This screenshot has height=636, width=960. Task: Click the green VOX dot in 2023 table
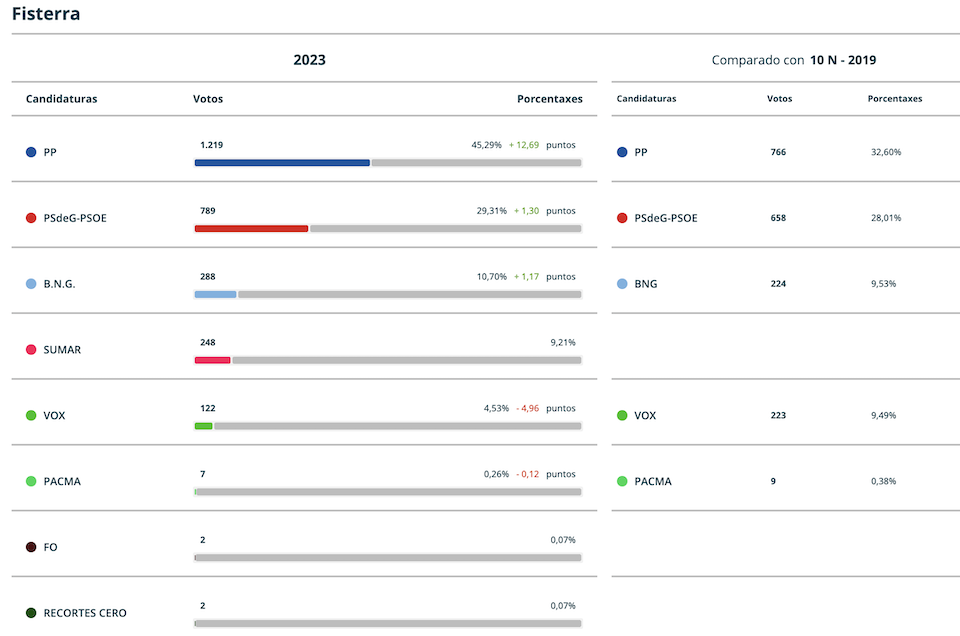31,415
